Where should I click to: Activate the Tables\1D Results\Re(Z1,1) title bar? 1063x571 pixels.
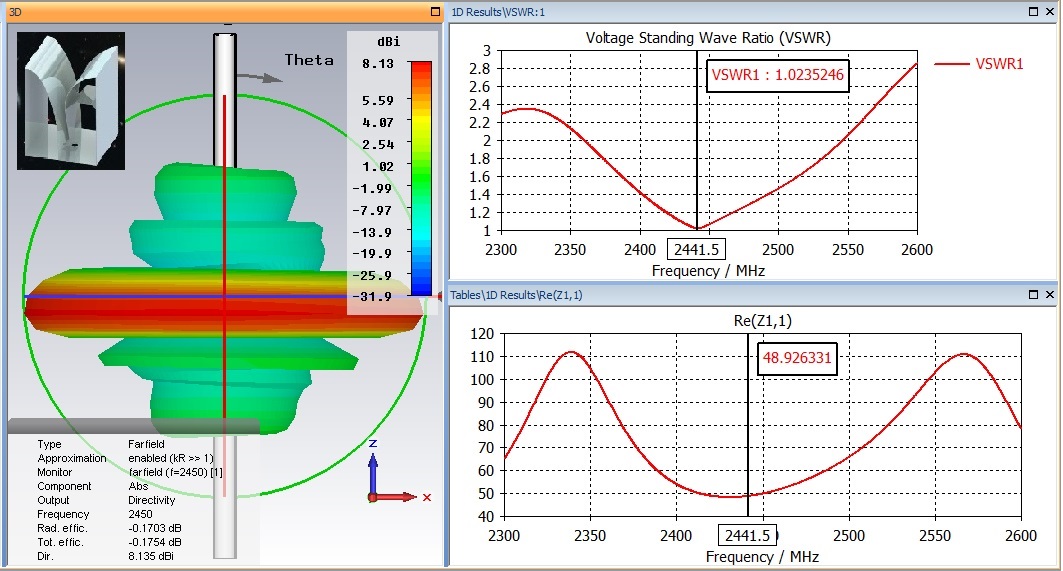(x=700, y=295)
